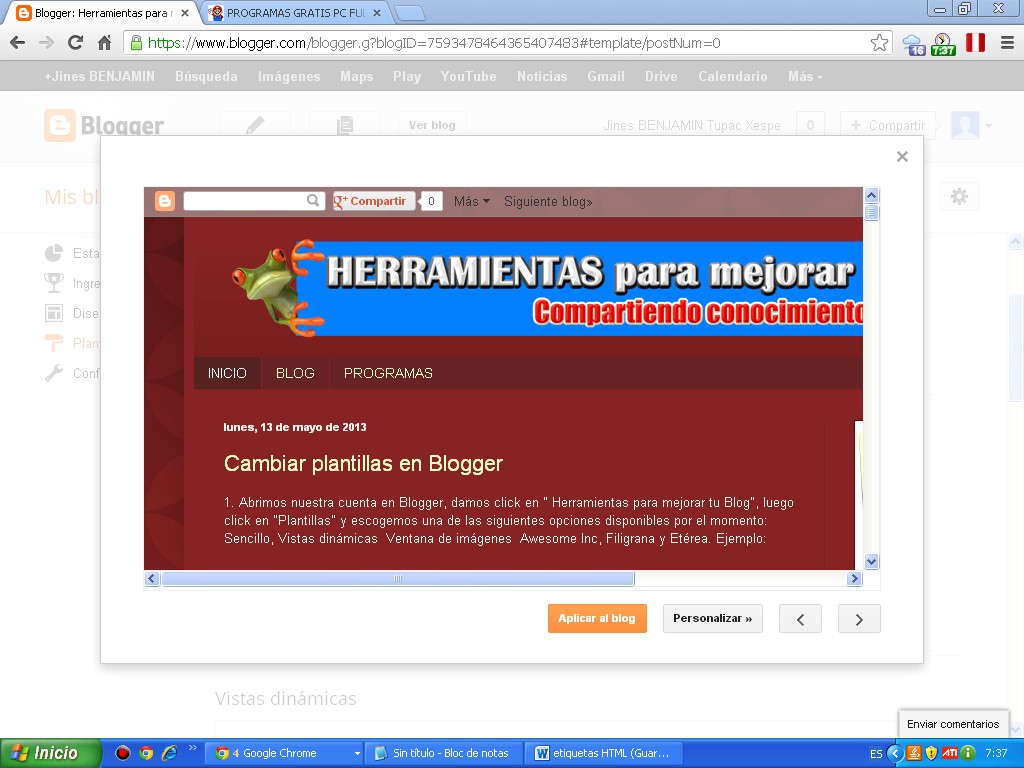
Task: Open Noticias in Google bar
Action: pyautogui.click(x=542, y=76)
